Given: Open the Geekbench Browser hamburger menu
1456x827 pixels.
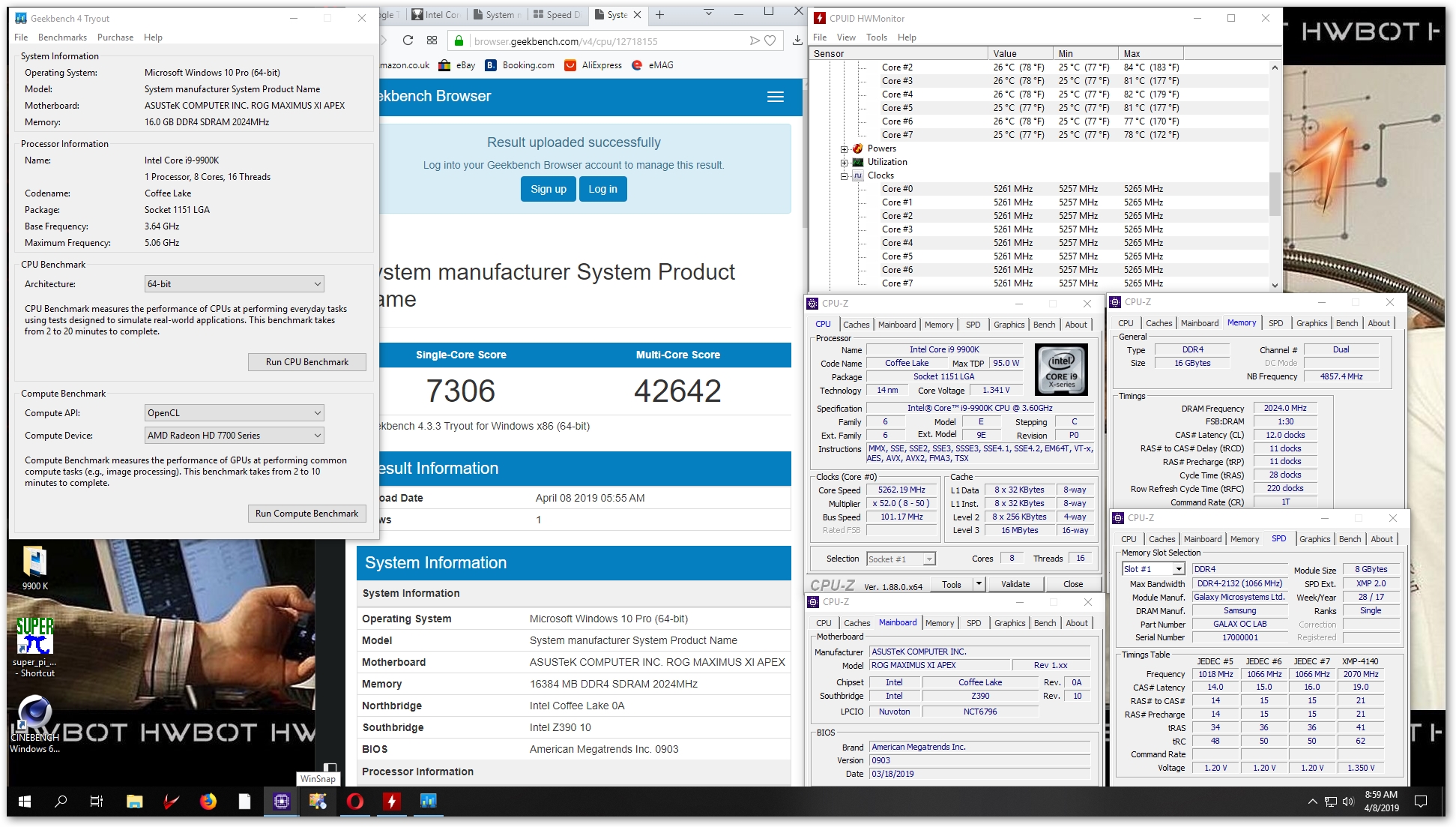Looking at the screenshot, I should (776, 97).
